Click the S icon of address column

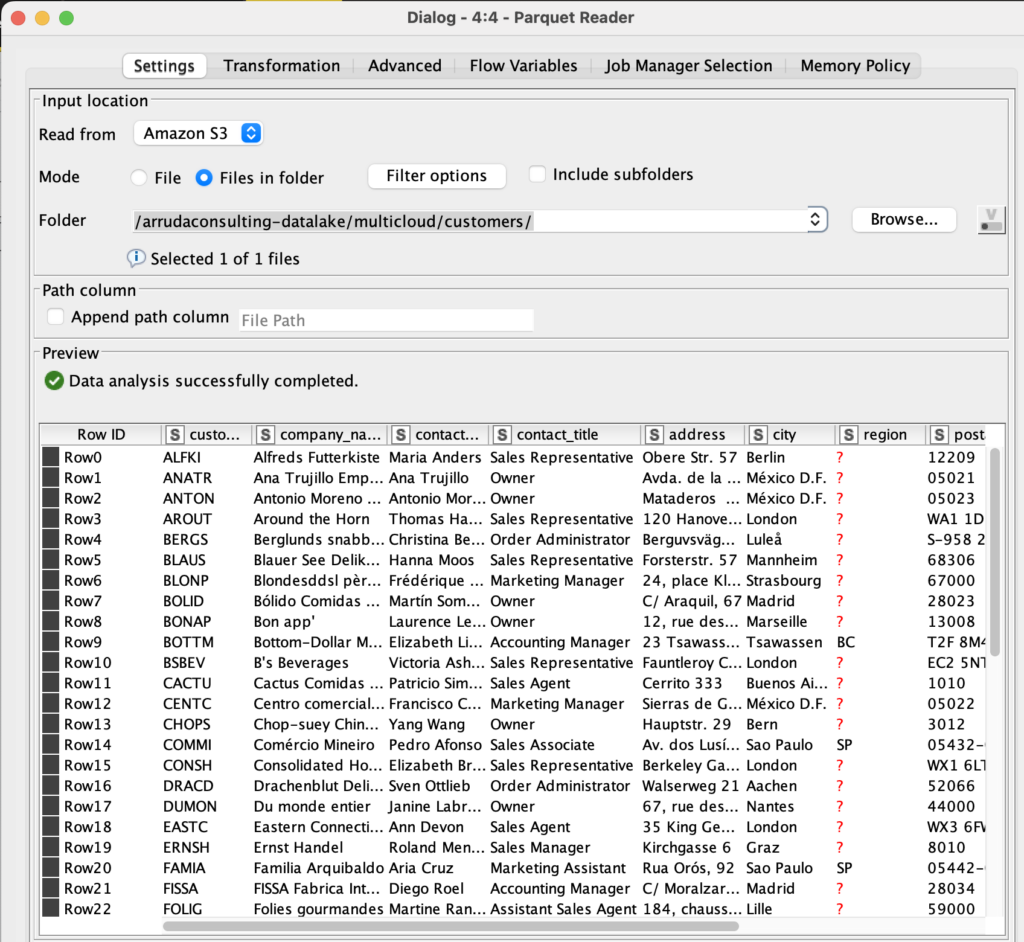654,434
